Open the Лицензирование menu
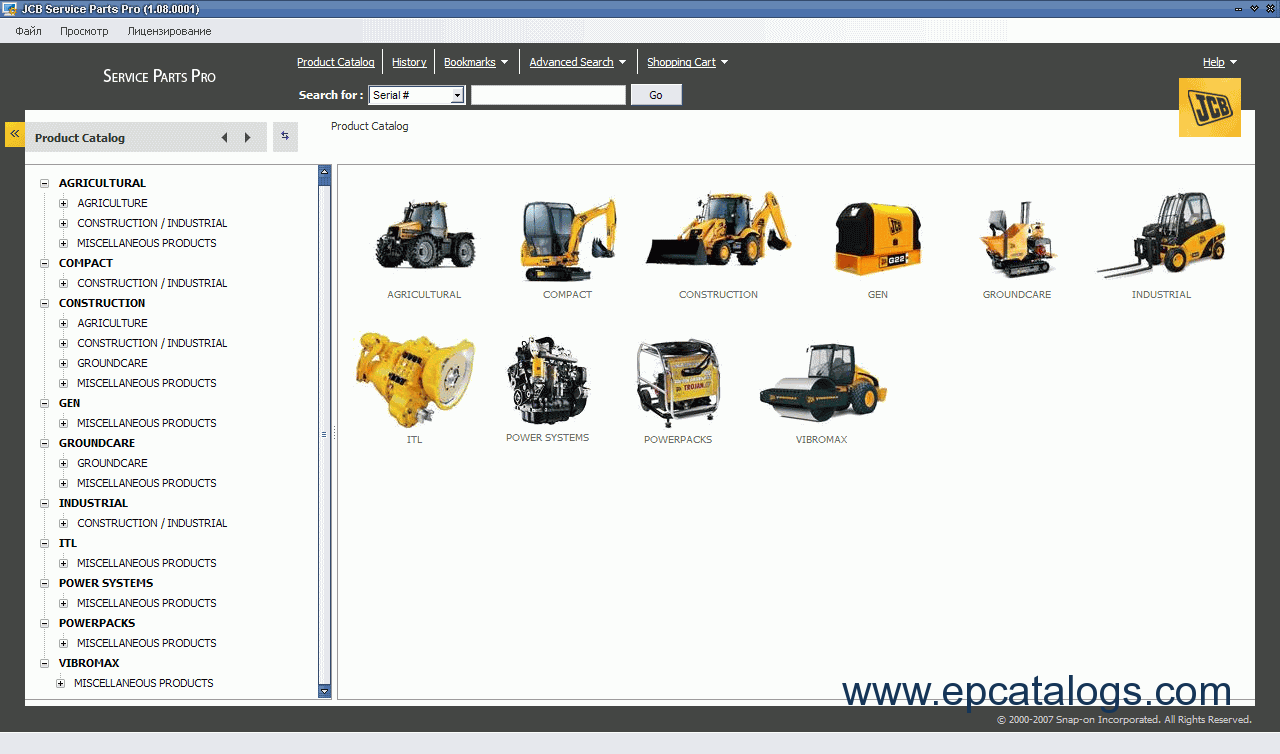The height and width of the screenshot is (754, 1280). click(169, 31)
